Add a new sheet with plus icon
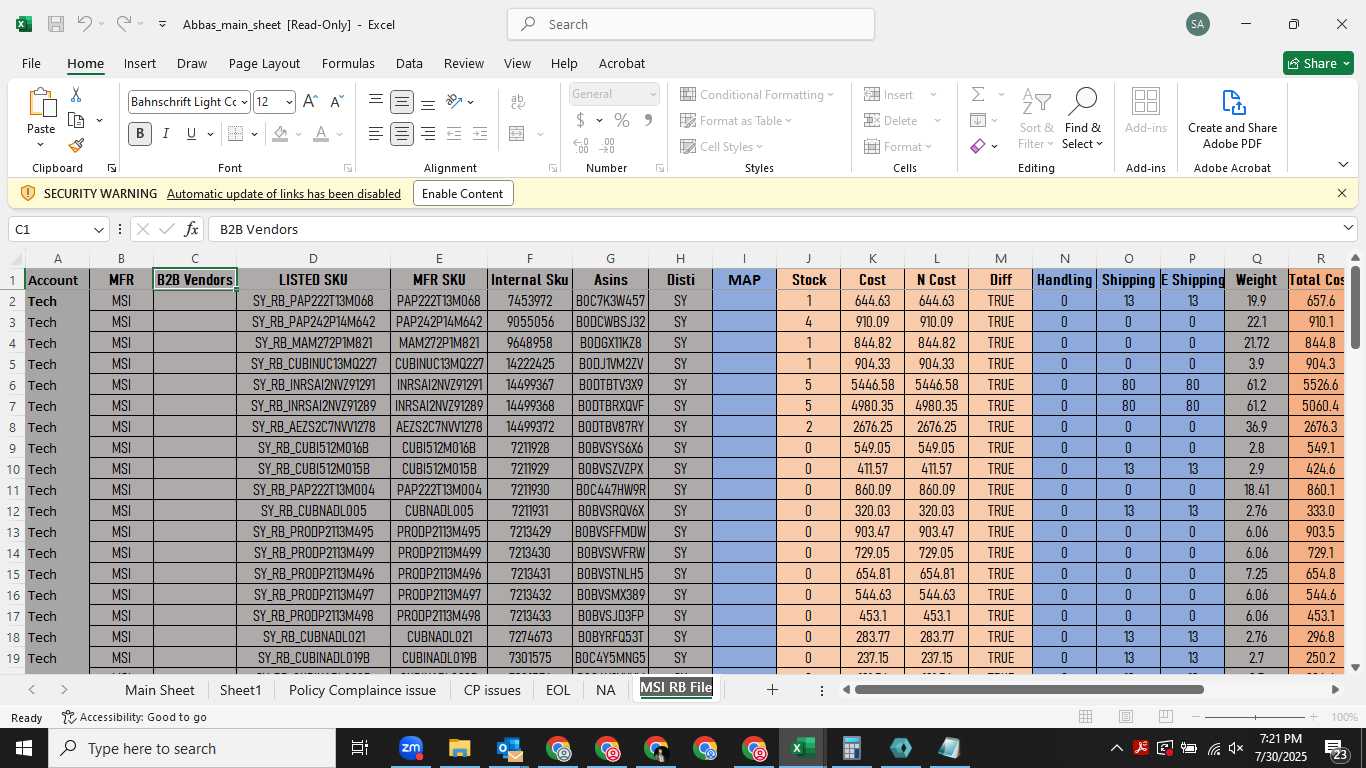Image resolution: width=1366 pixels, height=768 pixels. [x=772, y=690]
